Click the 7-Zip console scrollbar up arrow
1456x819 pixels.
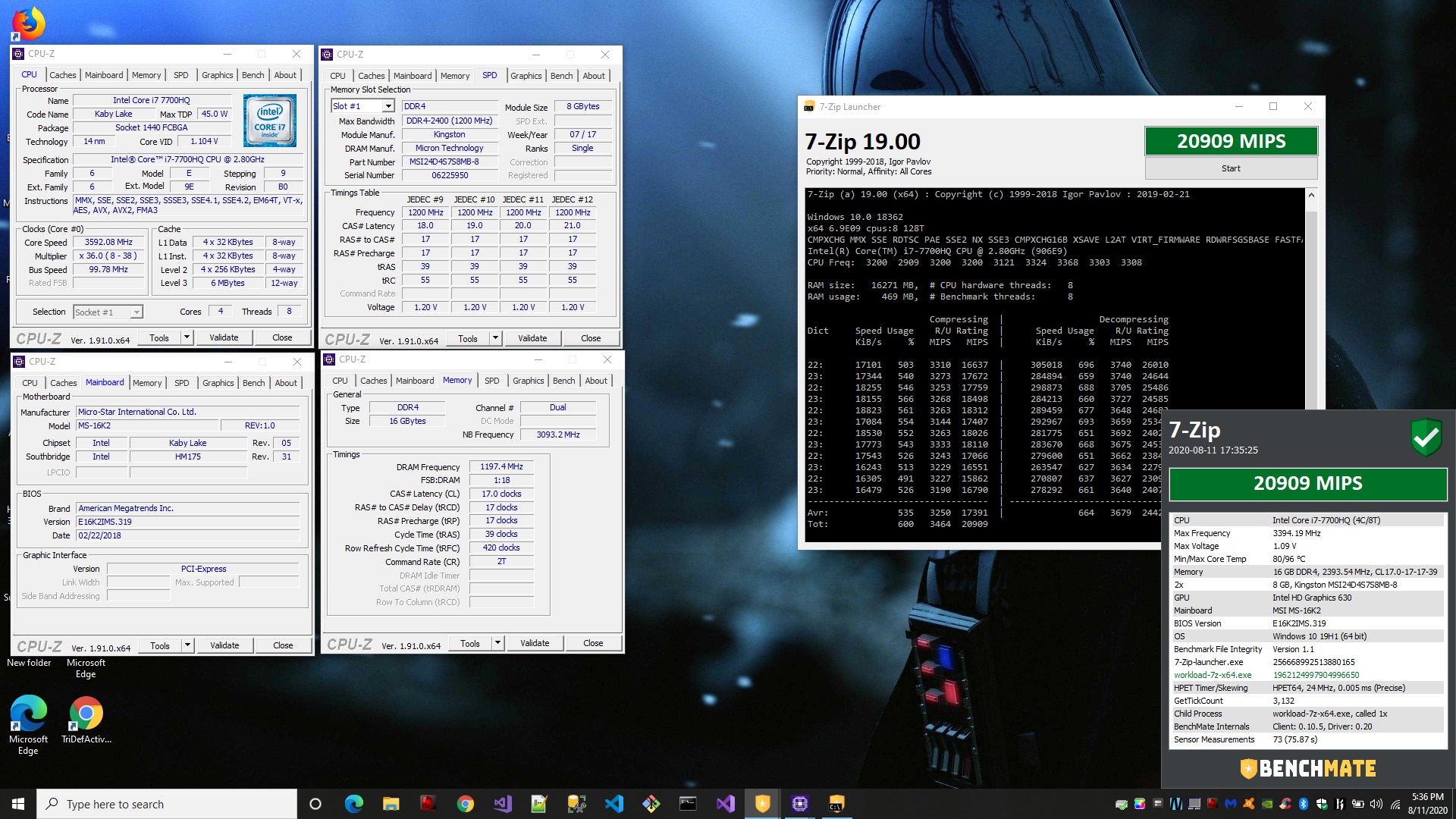point(1312,196)
